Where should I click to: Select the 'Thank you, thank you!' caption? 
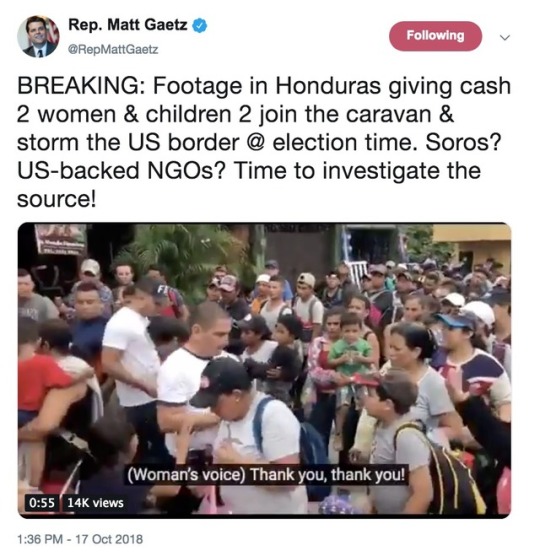coord(328,474)
